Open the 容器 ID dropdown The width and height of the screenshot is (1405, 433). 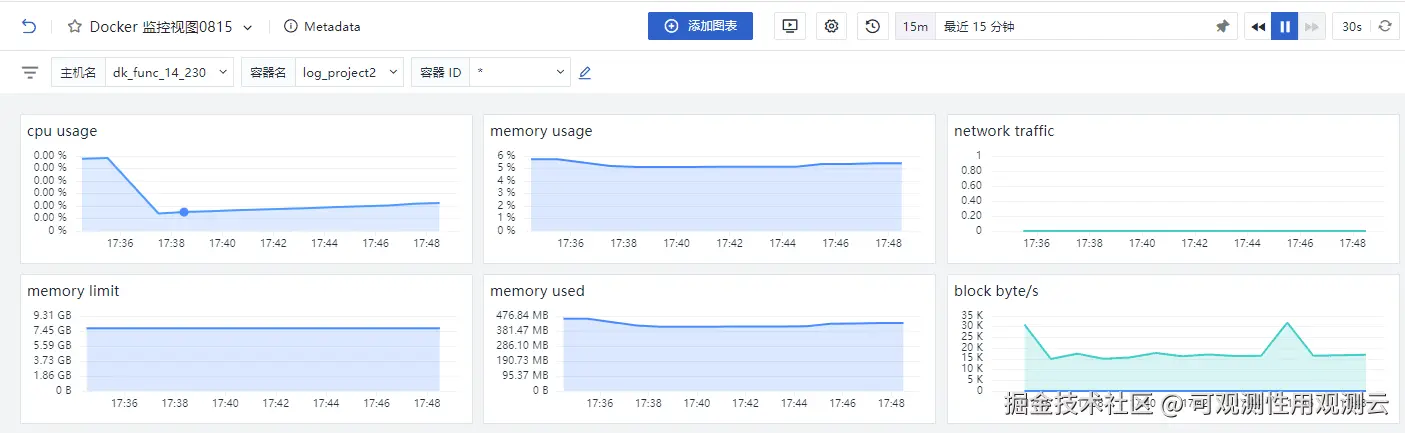coord(519,73)
